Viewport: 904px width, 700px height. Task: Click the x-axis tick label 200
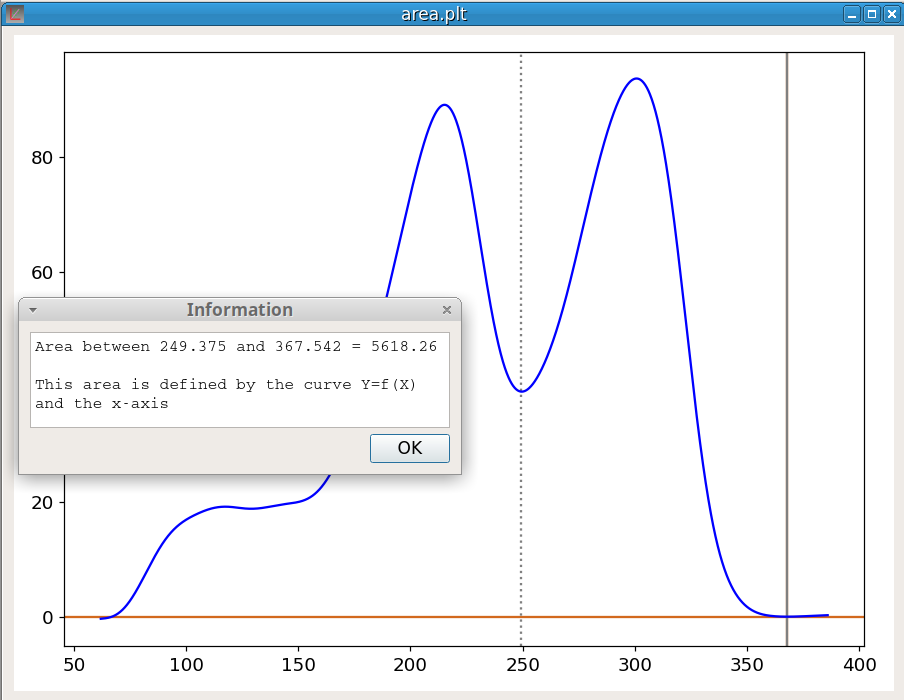click(410, 665)
